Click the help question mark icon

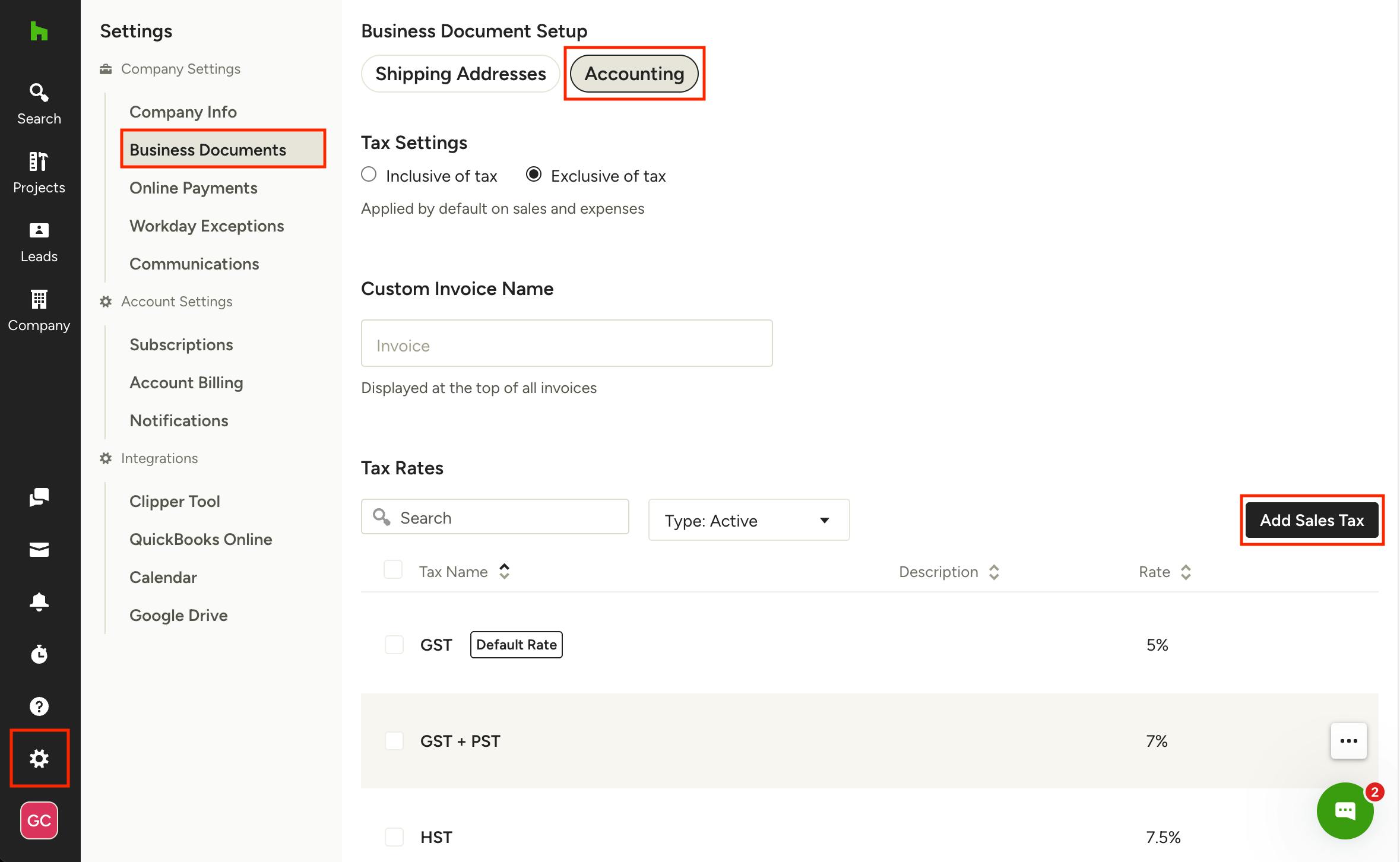click(x=39, y=706)
